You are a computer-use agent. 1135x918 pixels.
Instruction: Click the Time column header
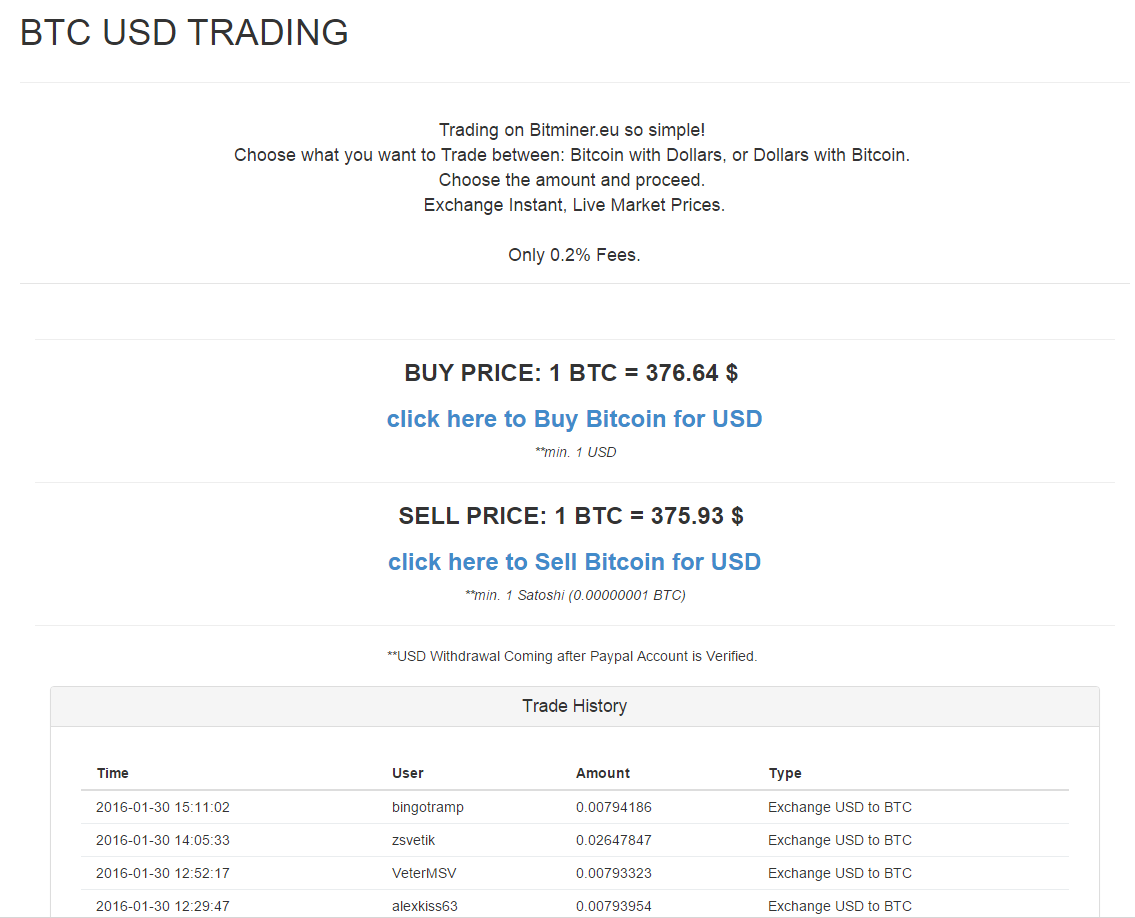tap(113, 773)
